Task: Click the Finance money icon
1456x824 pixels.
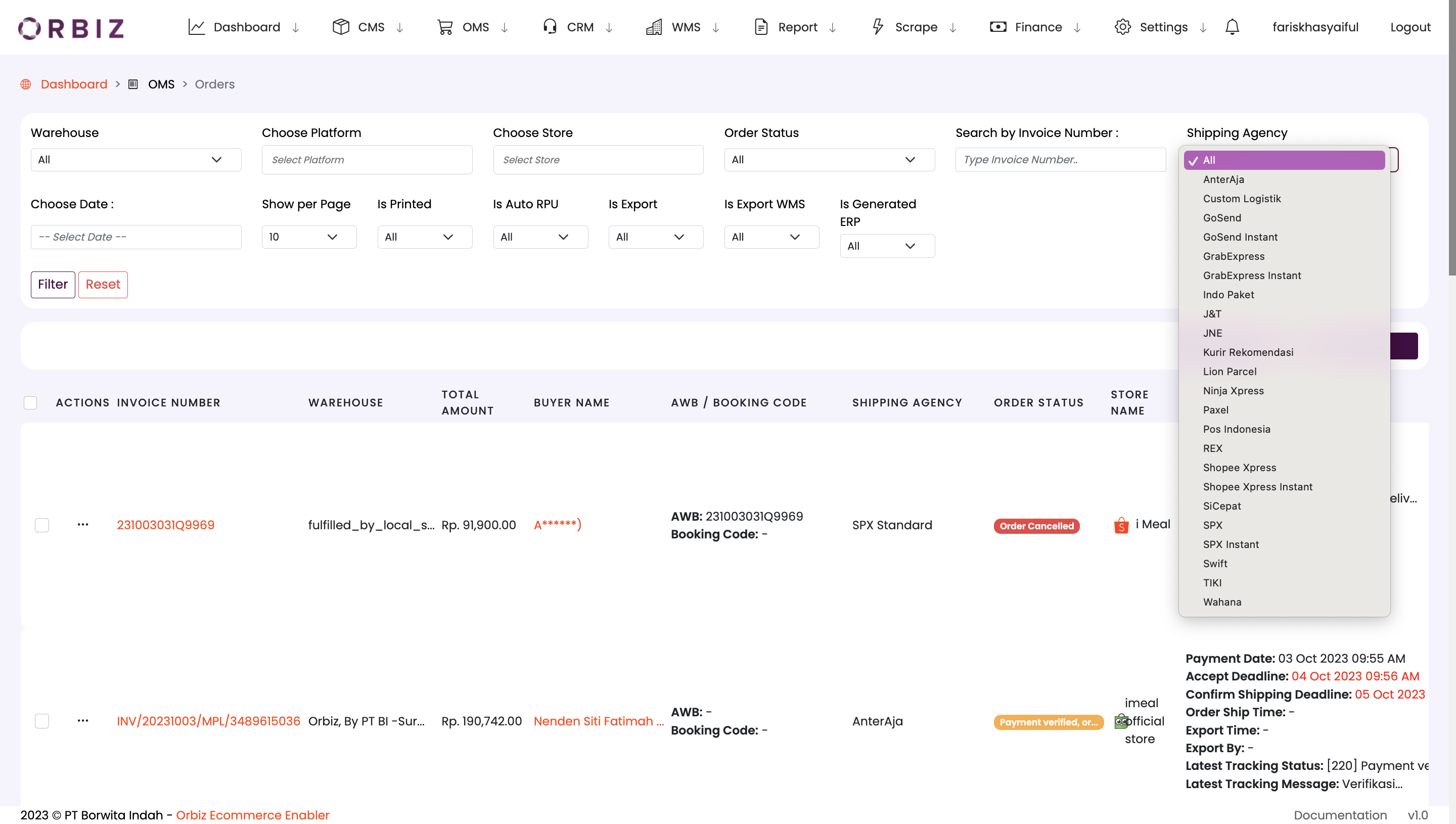Action: 997,27
